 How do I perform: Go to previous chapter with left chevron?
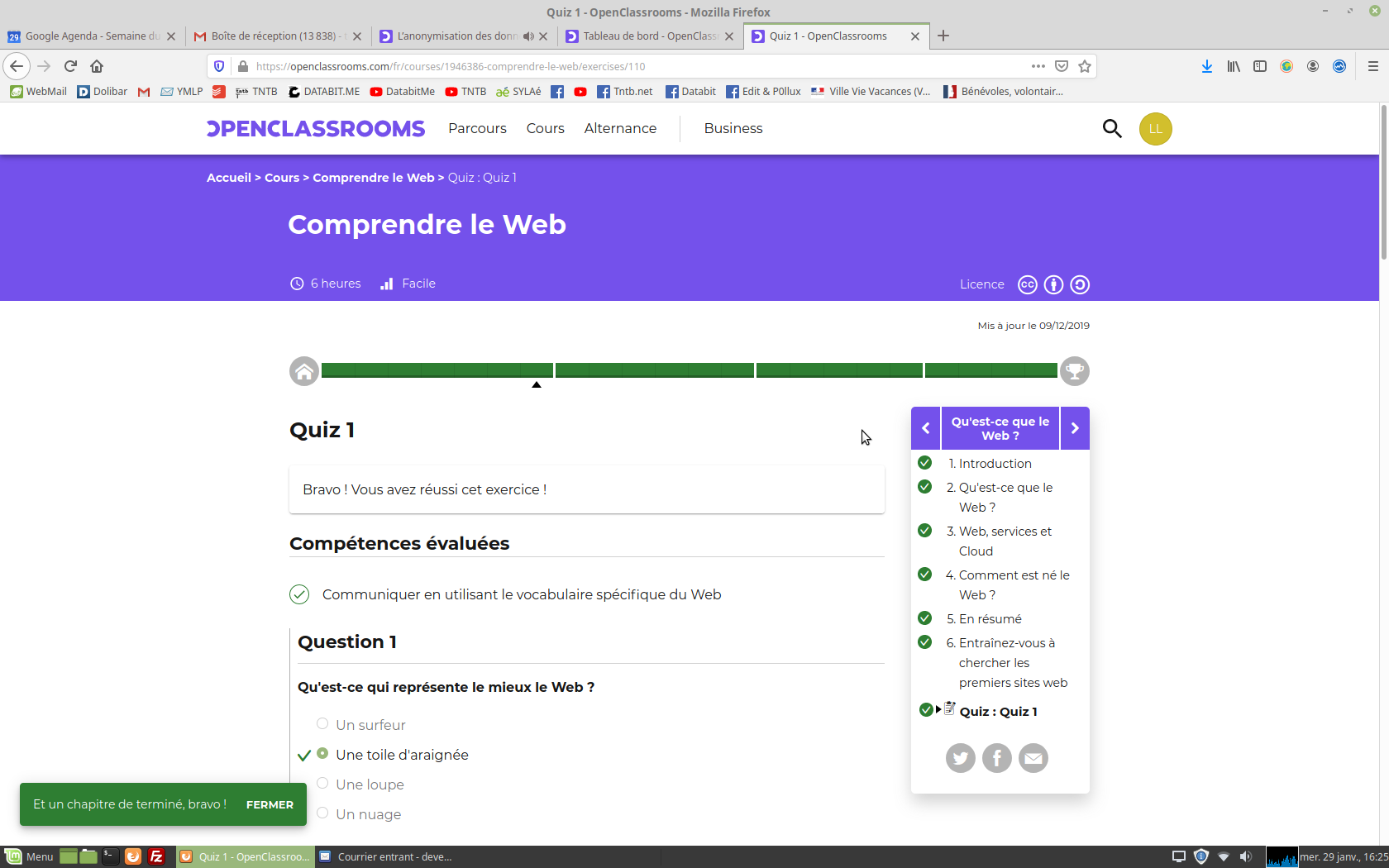(x=925, y=428)
